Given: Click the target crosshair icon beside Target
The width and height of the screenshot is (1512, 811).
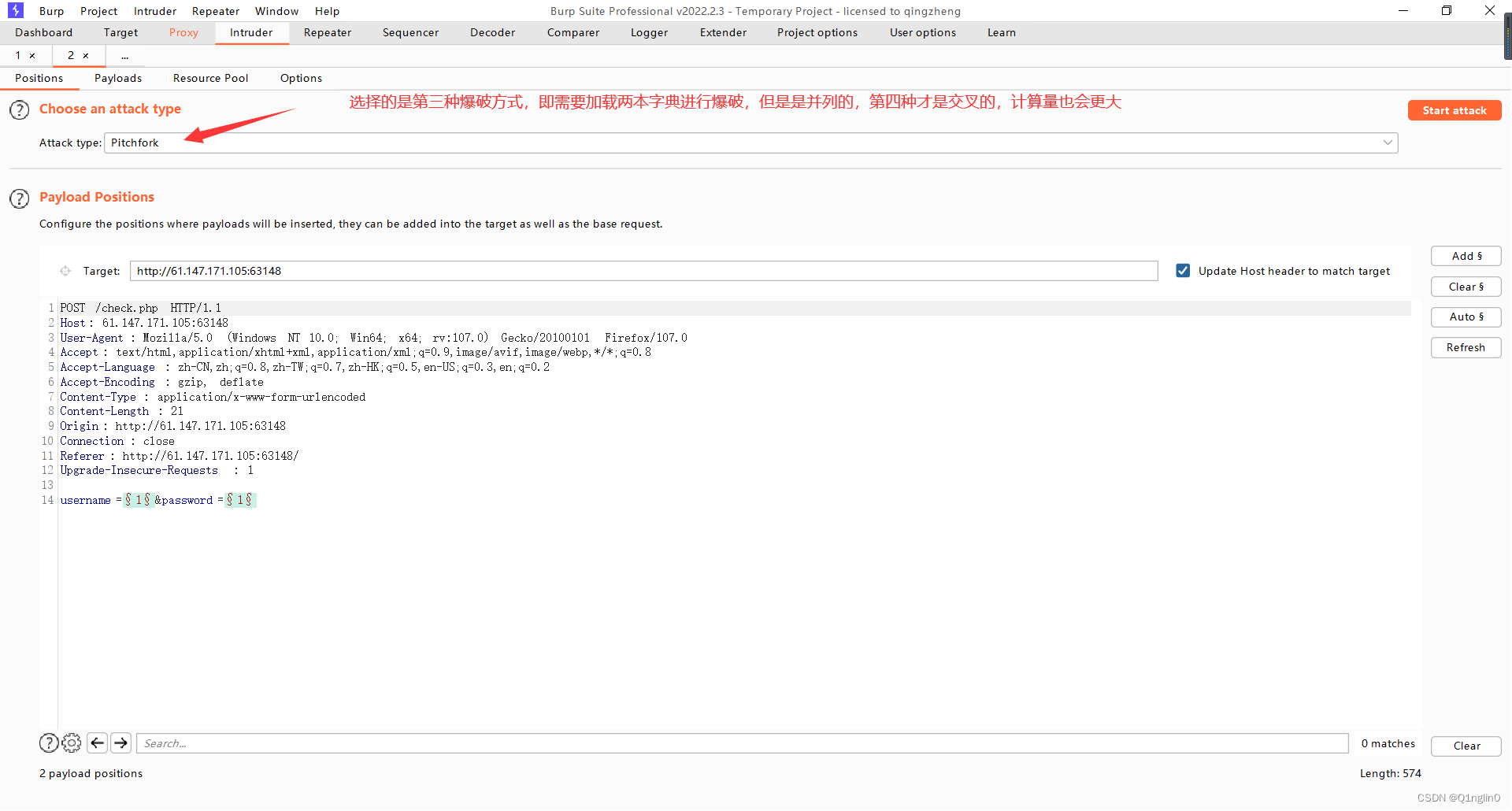Looking at the screenshot, I should pyautogui.click(x=65, y=271).
